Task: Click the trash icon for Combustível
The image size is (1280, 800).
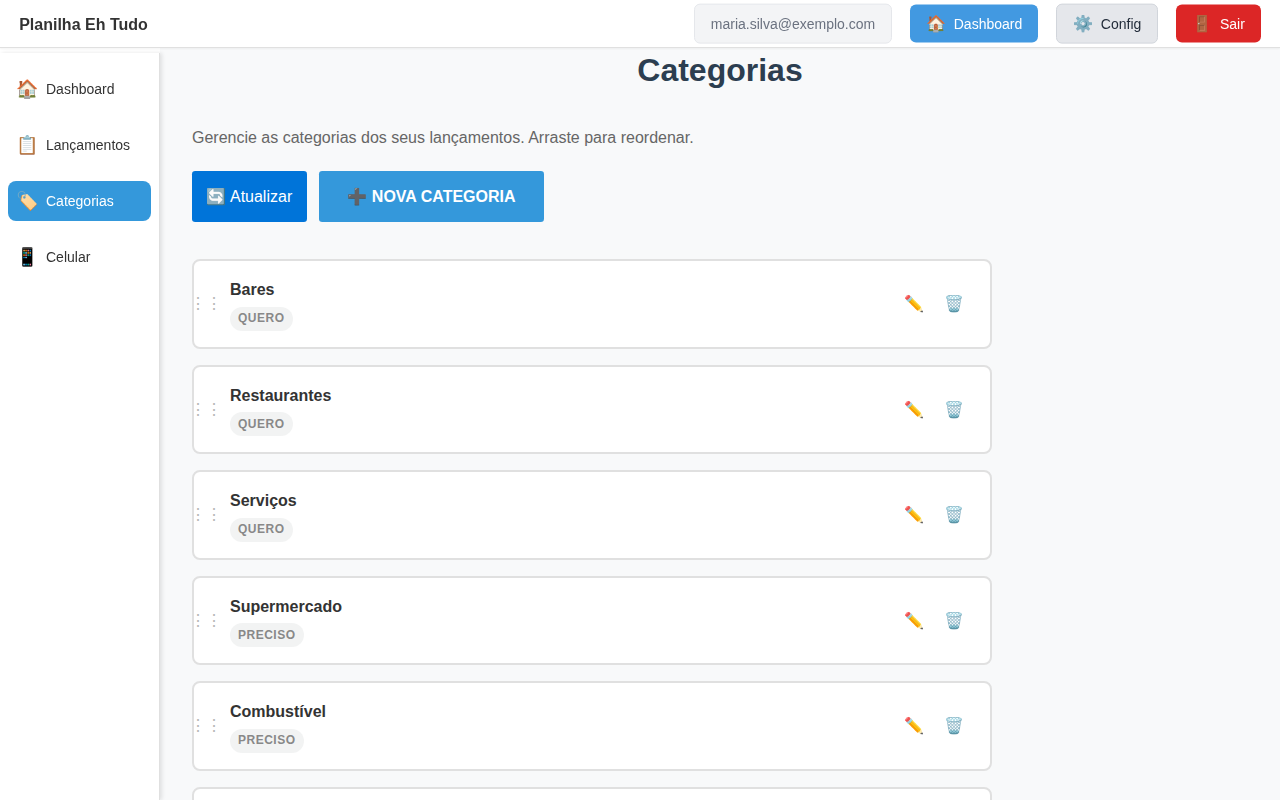Action: click(953, 725)
